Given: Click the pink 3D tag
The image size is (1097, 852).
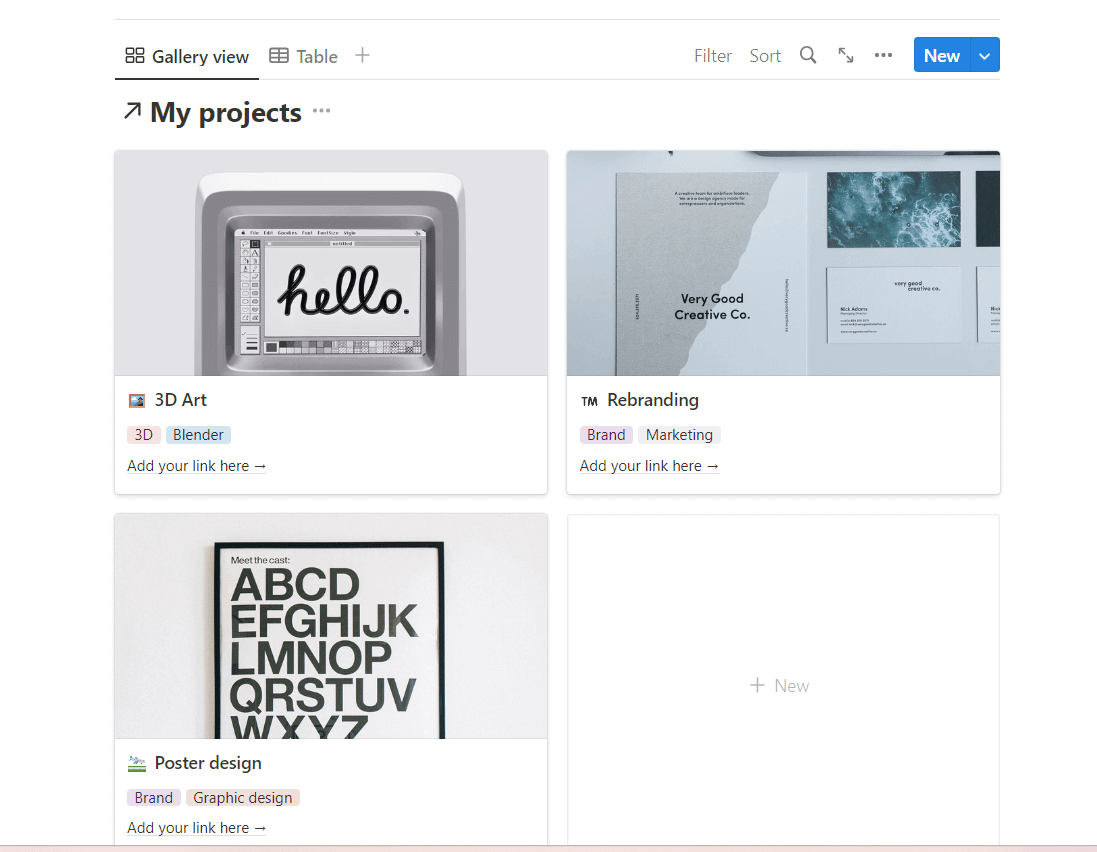Looking at the screenshot, I should [144, 435].
